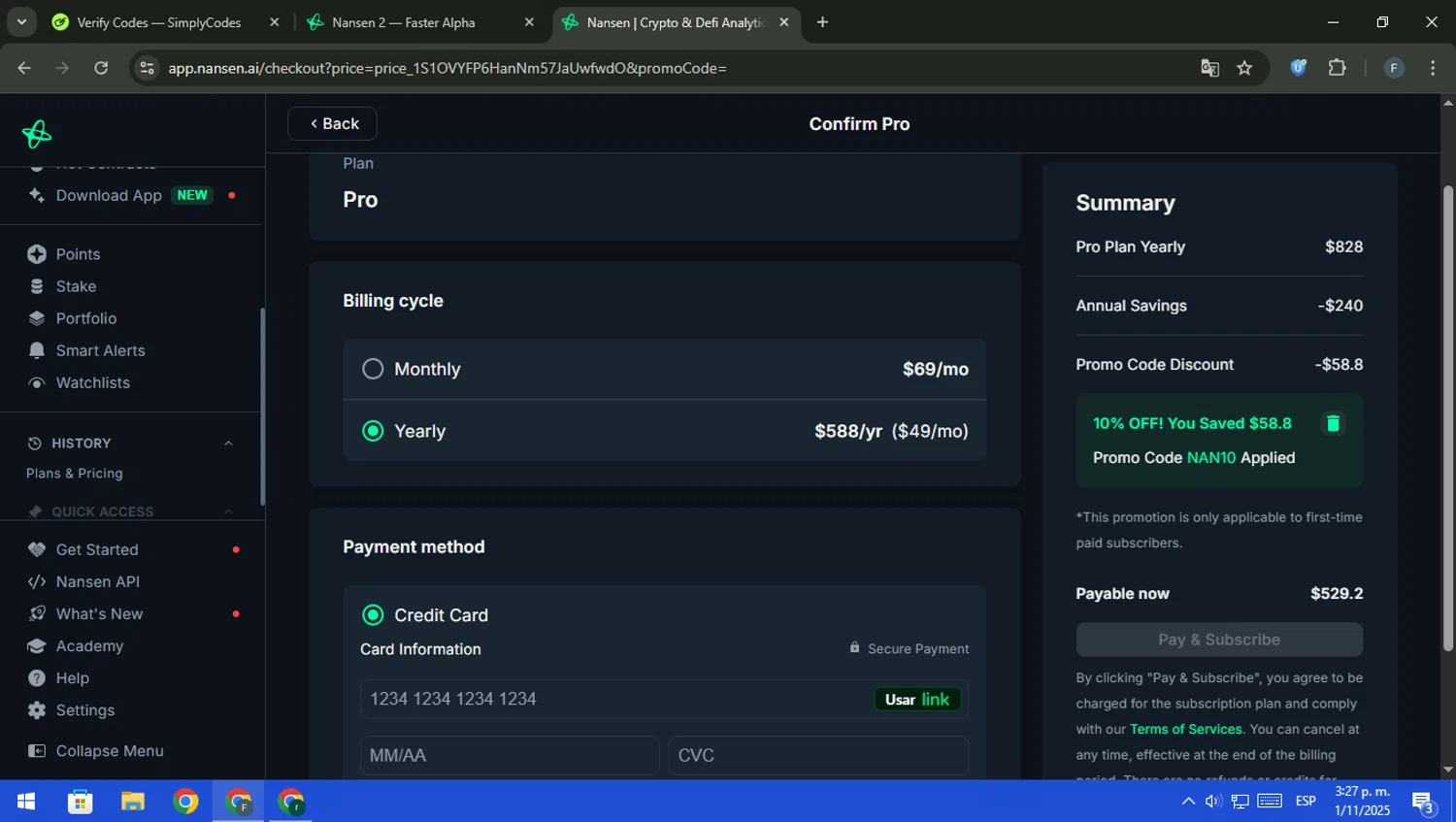
Task: Click the What's New rocket icon
Action: click(x=37, y=613)
